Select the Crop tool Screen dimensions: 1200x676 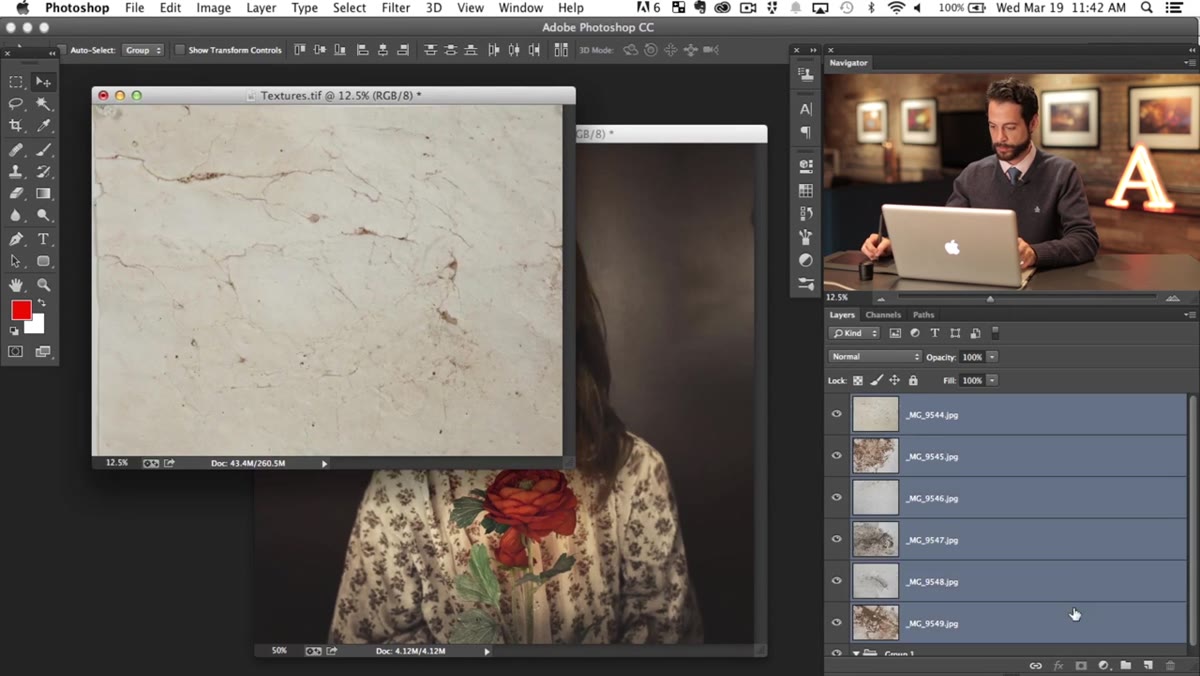pos(16,126)
